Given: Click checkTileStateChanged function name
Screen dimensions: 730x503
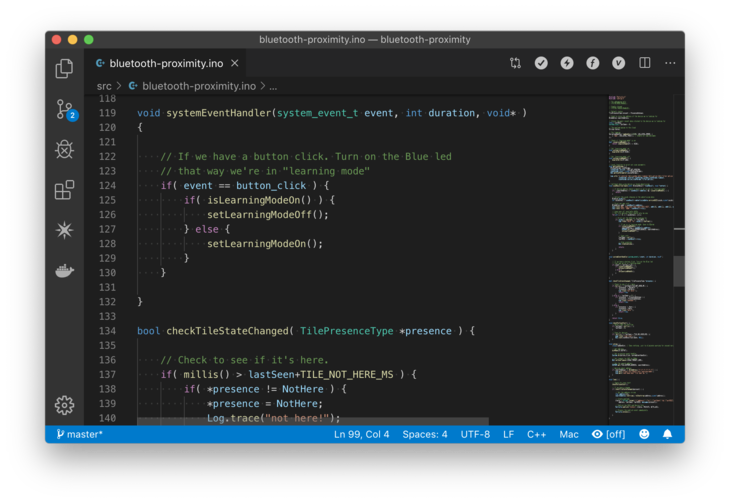Looking at the screenshot, I should click(228, 331).
